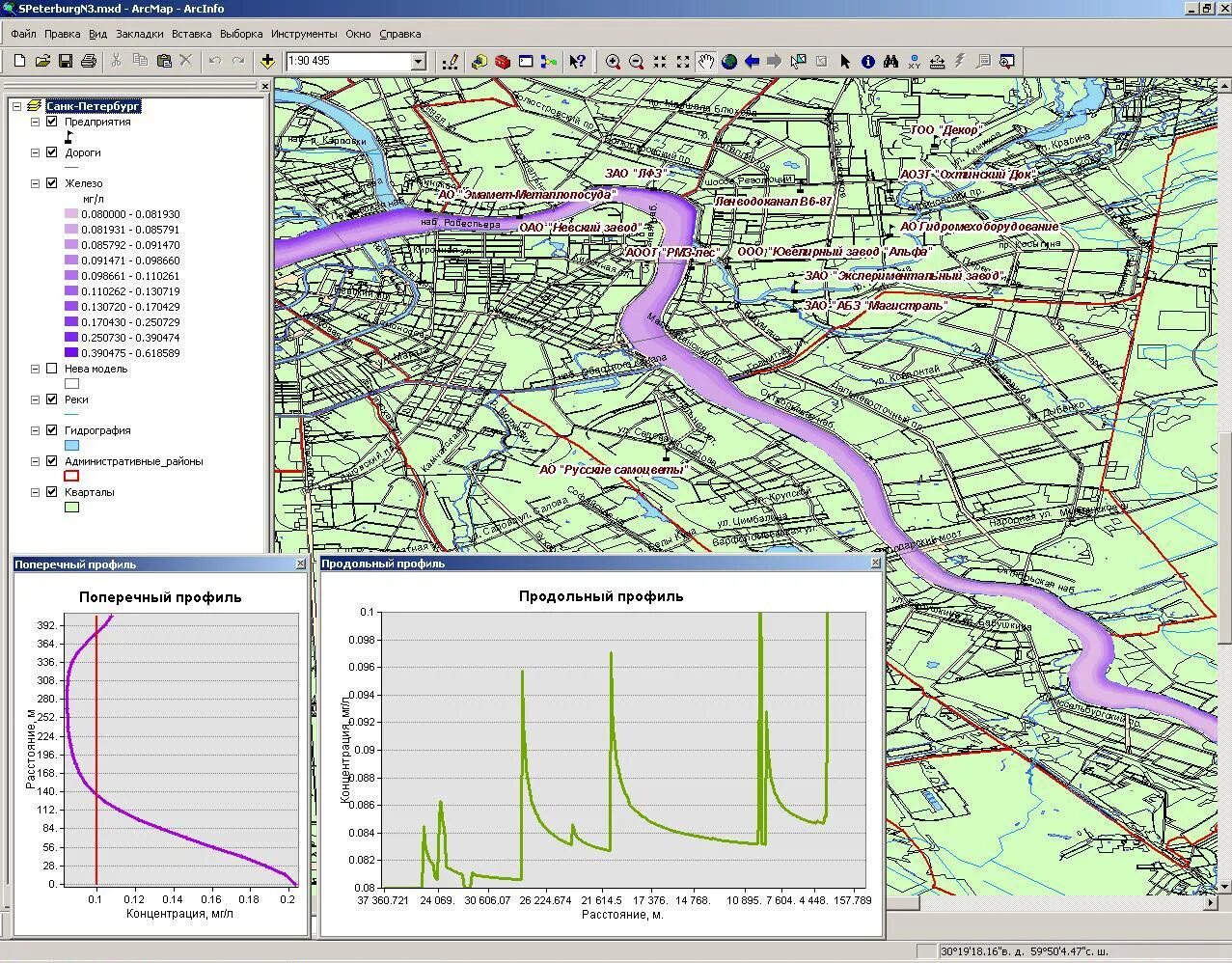Go back to the previous extent

[753, 61]
